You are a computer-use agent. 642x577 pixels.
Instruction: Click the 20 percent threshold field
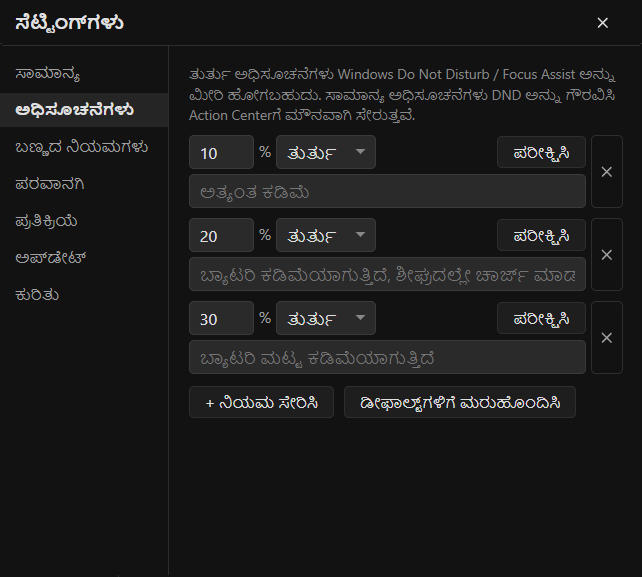(222, 235)
